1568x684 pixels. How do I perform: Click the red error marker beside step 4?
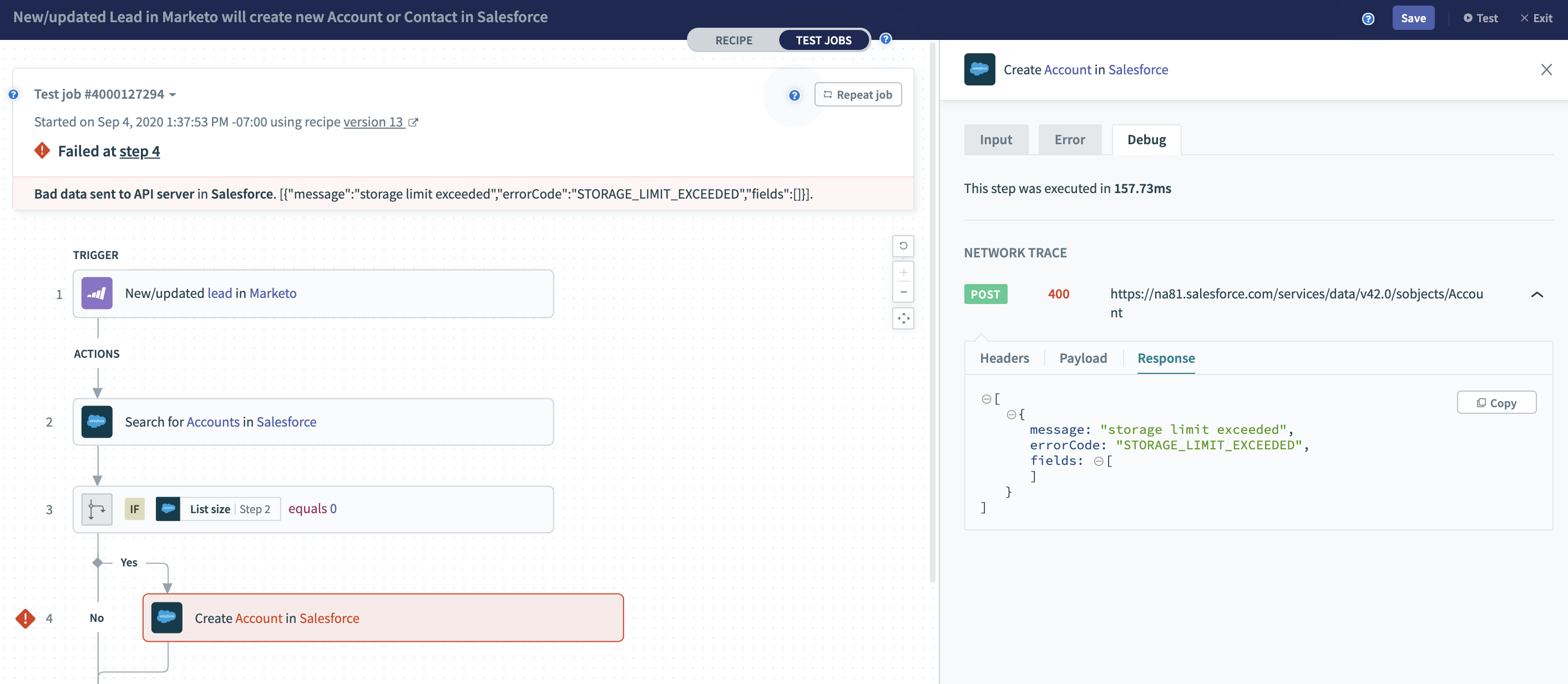click(x=25, y=619)
